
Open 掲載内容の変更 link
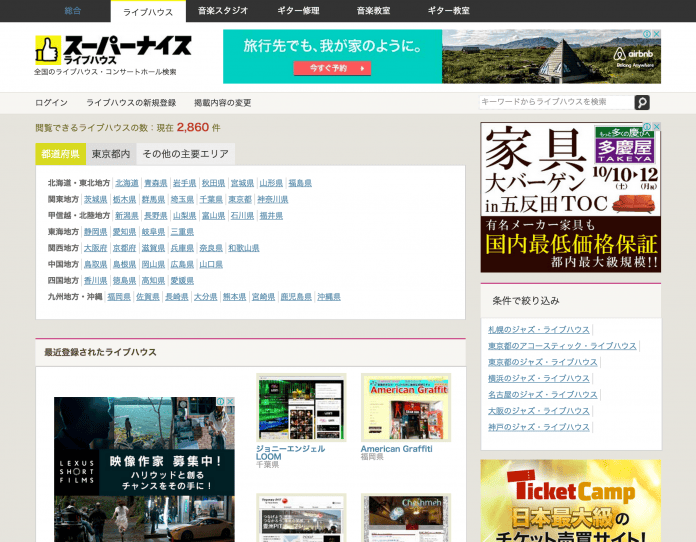pyautogui.click(x=222, y=103)
